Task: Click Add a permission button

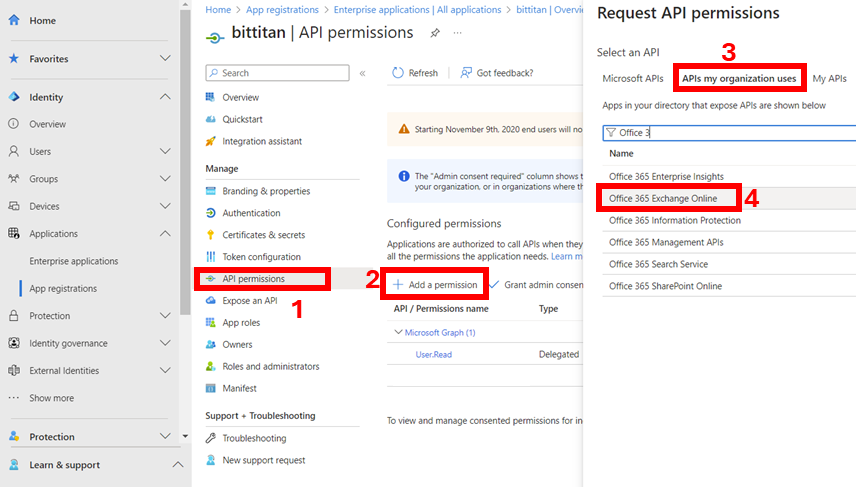Action: tap(435, 284)
